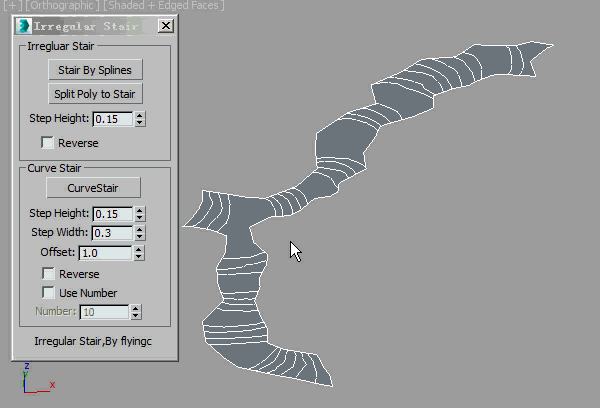Decrease Step Width with down spinner

[140, 237]
